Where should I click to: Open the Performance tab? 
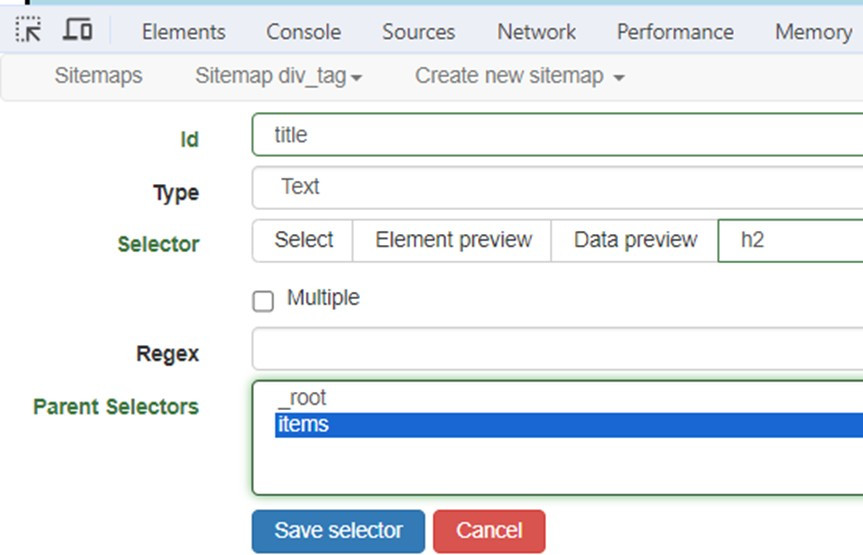click(674, 32)
